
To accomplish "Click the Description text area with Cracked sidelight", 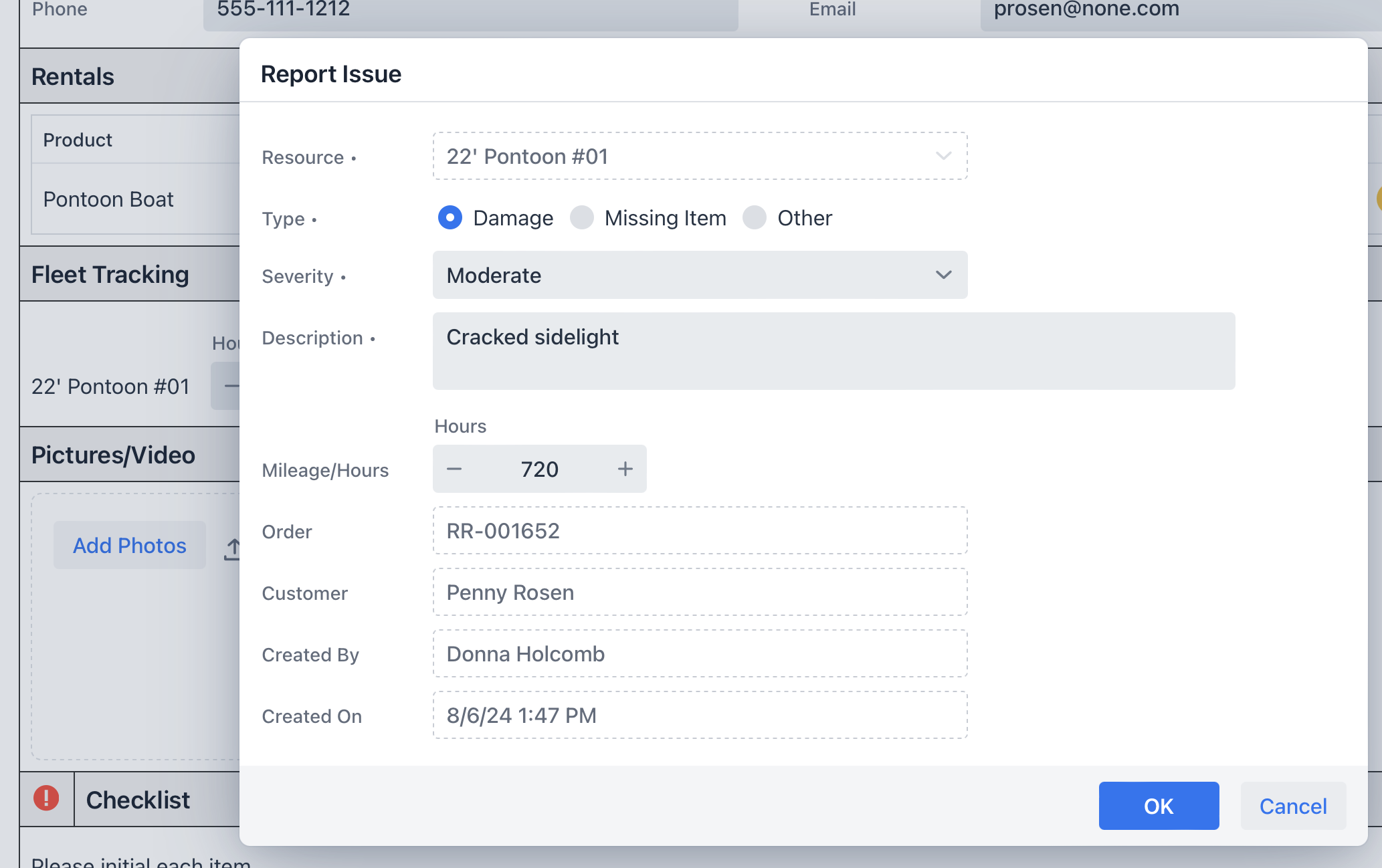I will point(833,351).
